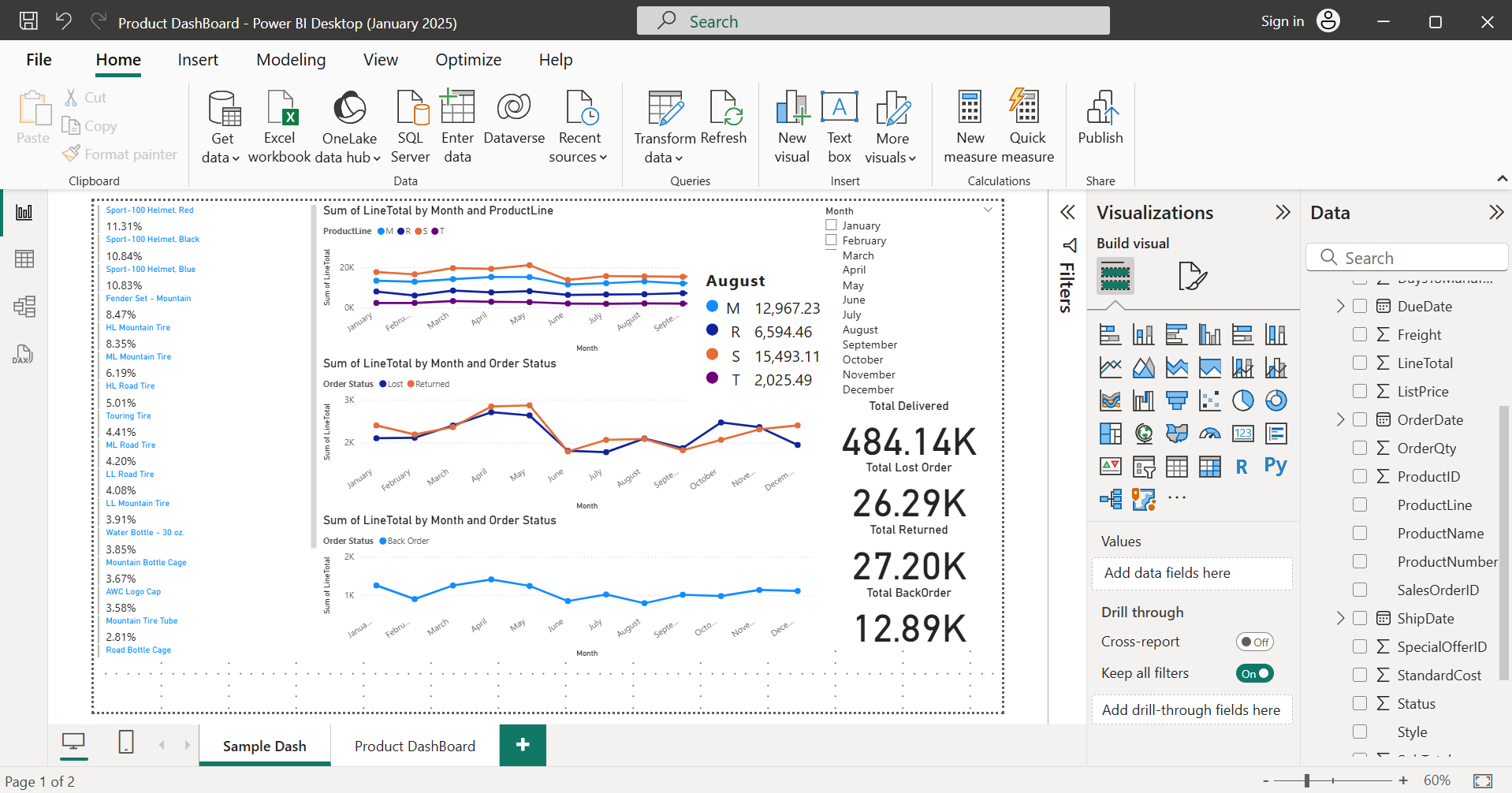Click Format painter

120,154
